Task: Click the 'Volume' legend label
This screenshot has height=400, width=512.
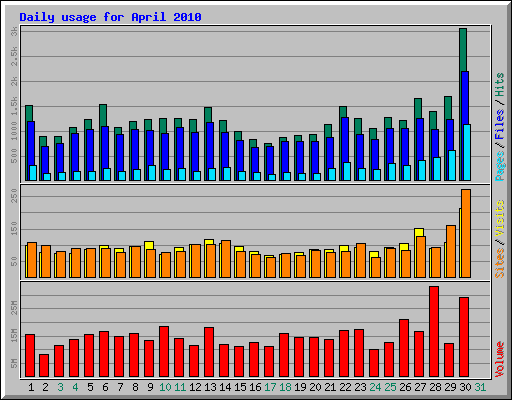Action: click(499, 359)
